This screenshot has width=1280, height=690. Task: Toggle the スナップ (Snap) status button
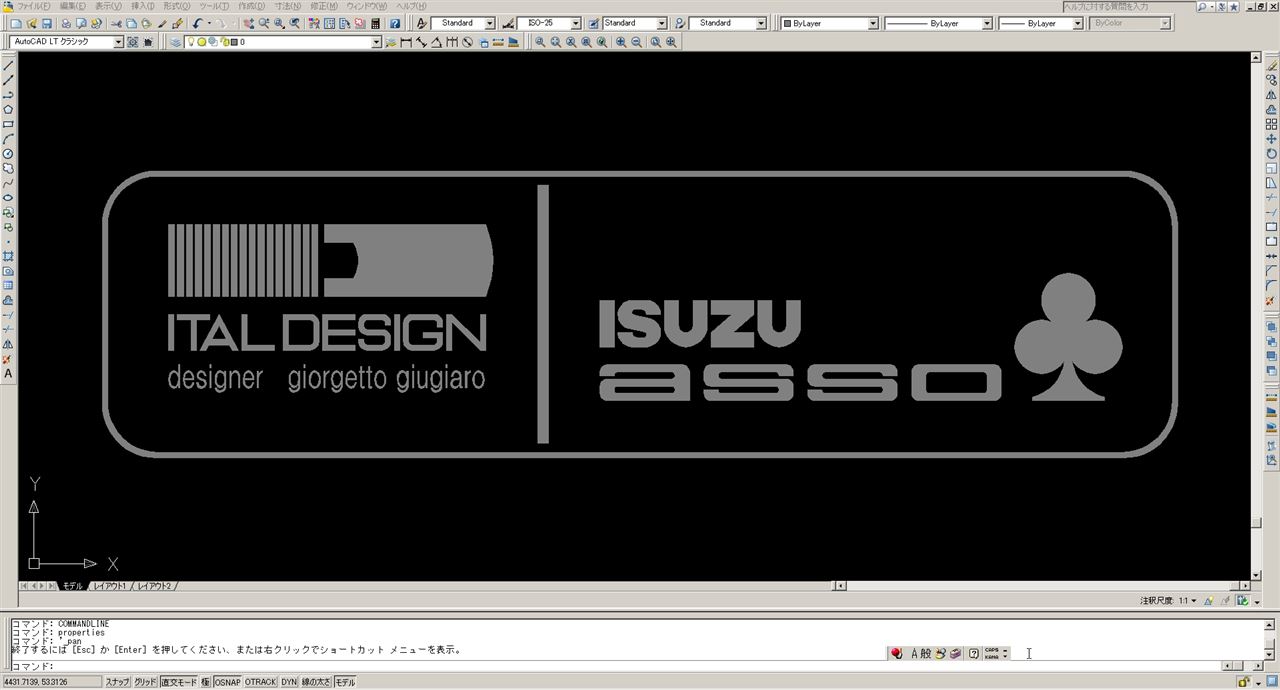117,682
